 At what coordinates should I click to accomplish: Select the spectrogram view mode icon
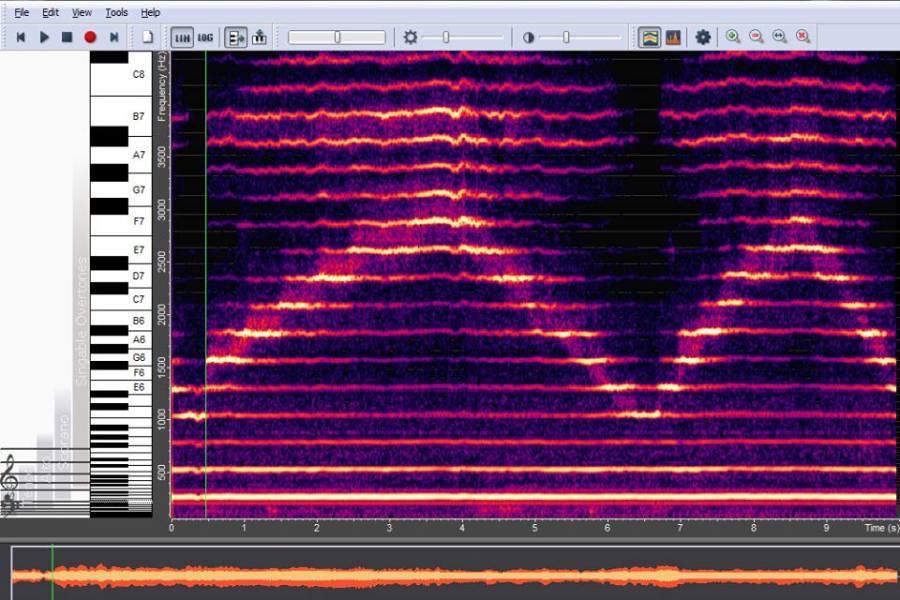tap(649, 37)
